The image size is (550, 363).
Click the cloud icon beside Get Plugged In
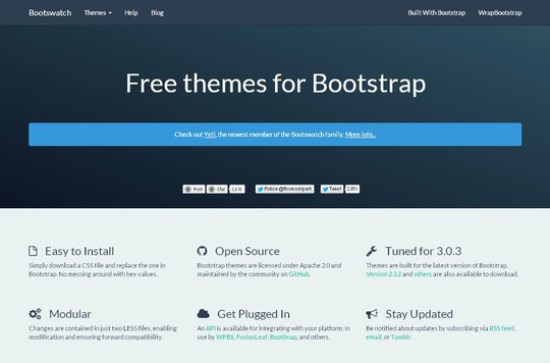pyautogui.click(x=203, y=314)
